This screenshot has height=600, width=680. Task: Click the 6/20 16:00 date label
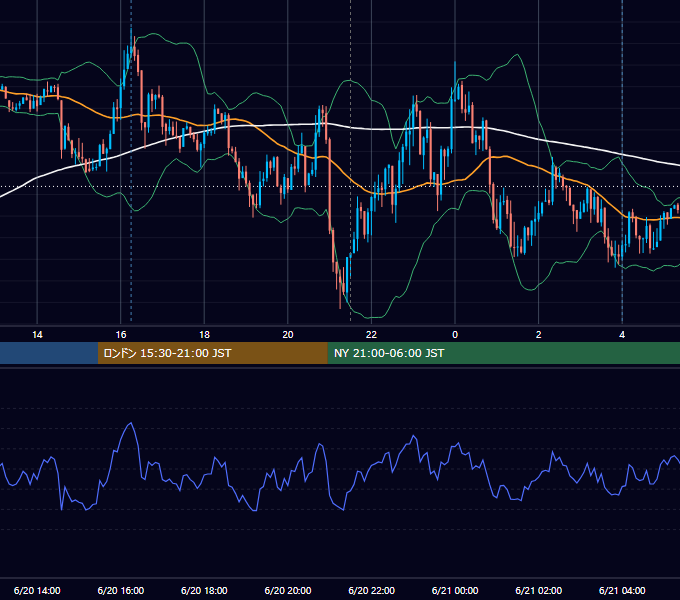[x=121, y=590]
